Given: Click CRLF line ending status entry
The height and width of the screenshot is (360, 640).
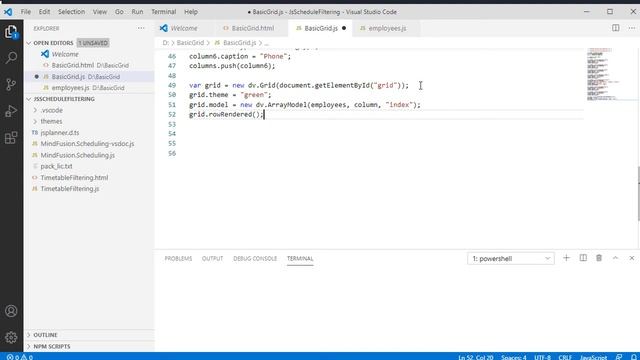Looking at the screenshot, I should (565, 357).
